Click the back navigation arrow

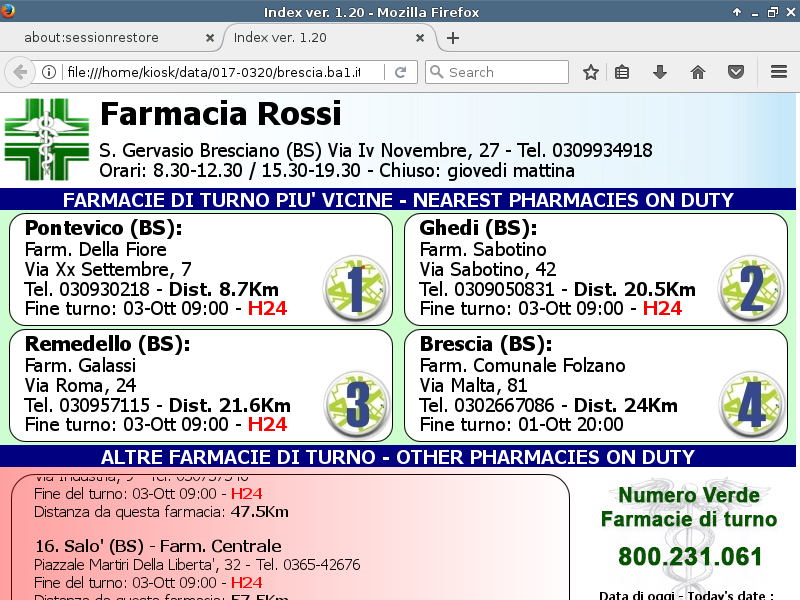click(19, 72)
